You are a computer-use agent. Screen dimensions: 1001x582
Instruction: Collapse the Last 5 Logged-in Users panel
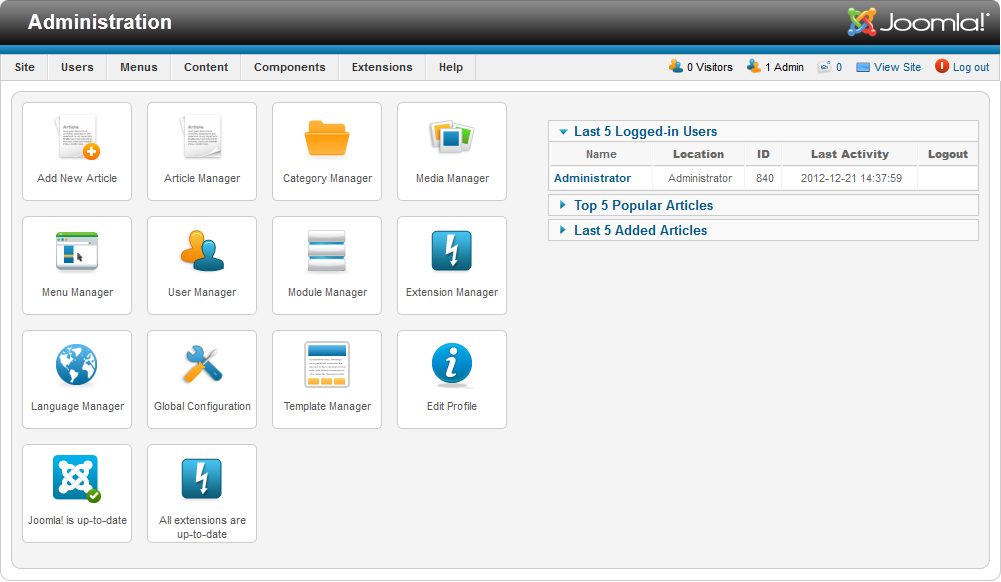point(645,131)
